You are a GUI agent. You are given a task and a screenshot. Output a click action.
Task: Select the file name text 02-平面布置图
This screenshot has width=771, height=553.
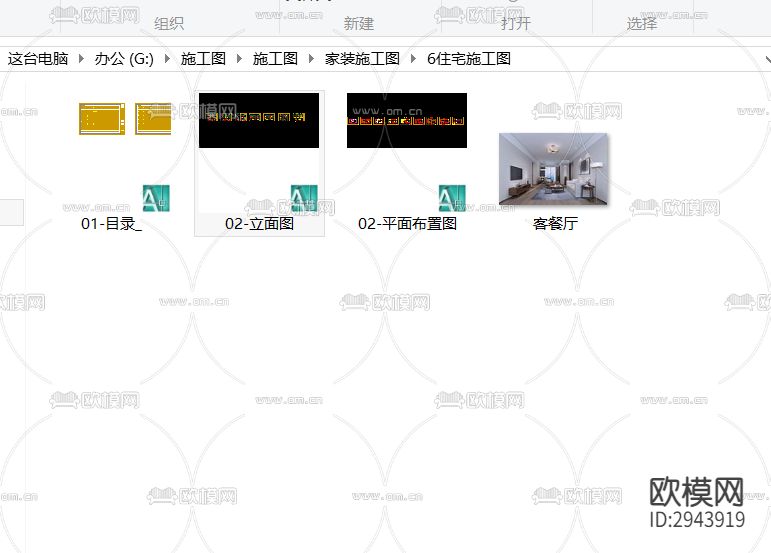[x=407, y=224]
